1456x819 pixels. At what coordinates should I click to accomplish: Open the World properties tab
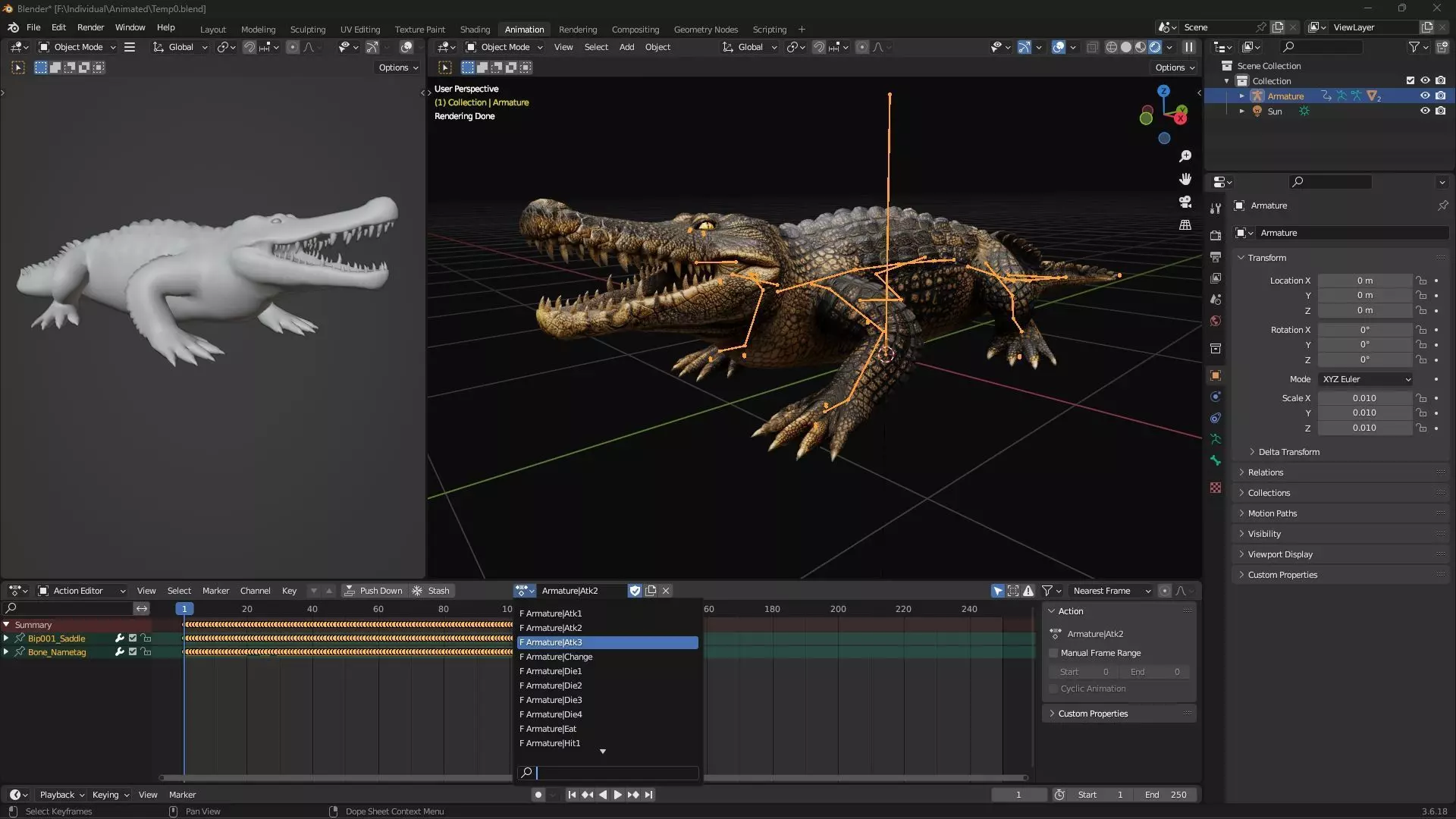(x=1216, y=321)
